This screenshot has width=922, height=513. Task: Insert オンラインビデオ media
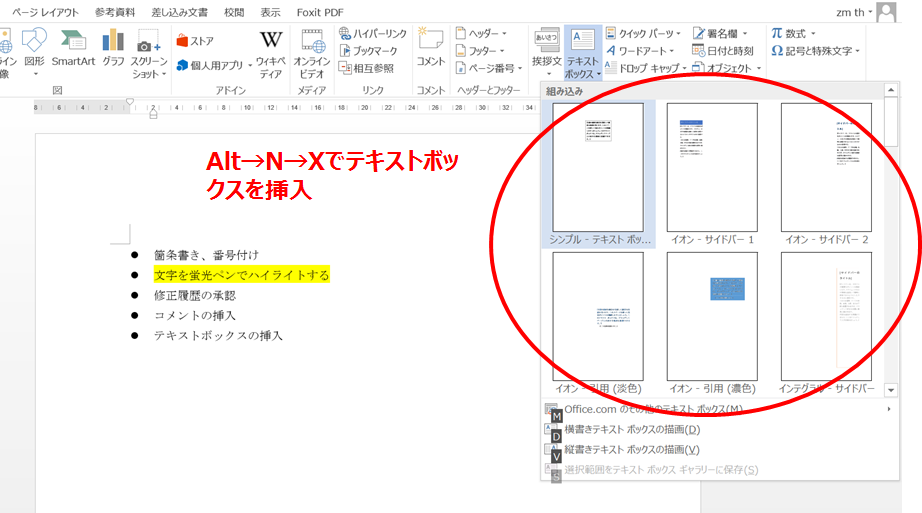coord(312,54)
